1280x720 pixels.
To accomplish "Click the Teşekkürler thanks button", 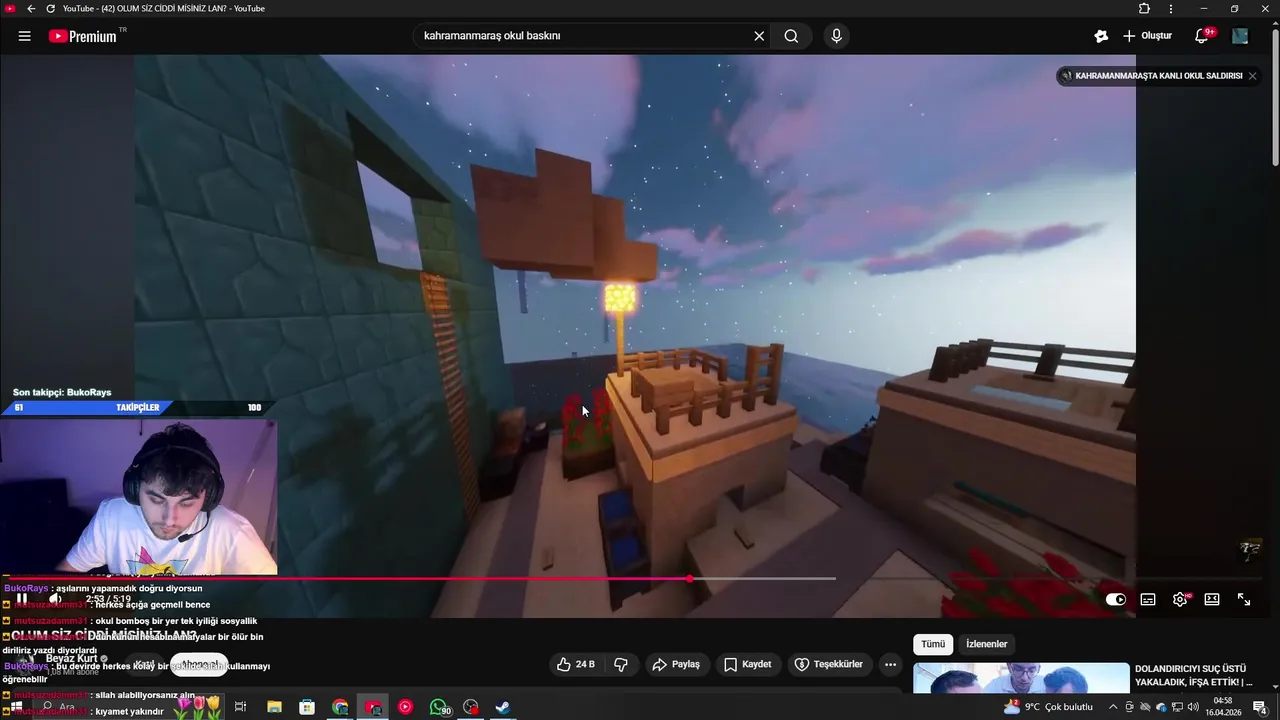I will coord(828,664).
